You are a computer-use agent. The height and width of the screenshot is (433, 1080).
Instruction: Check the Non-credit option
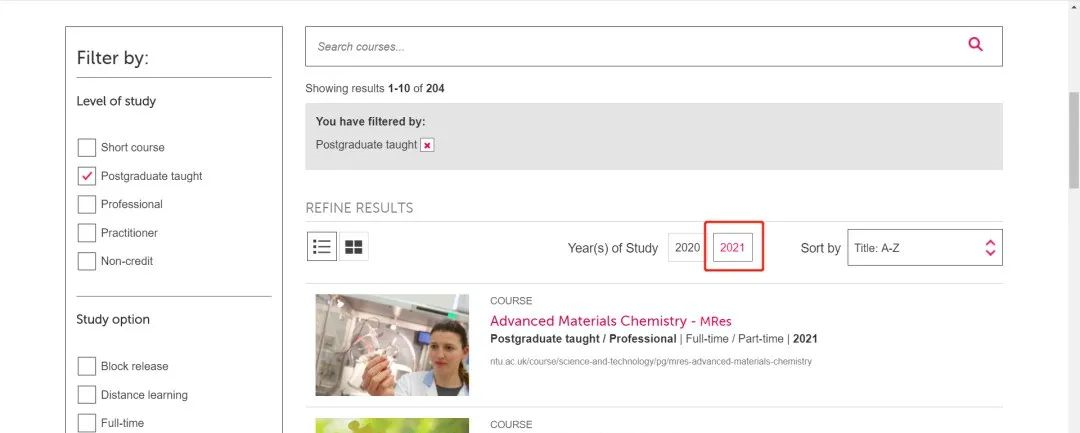pos(87,261)
